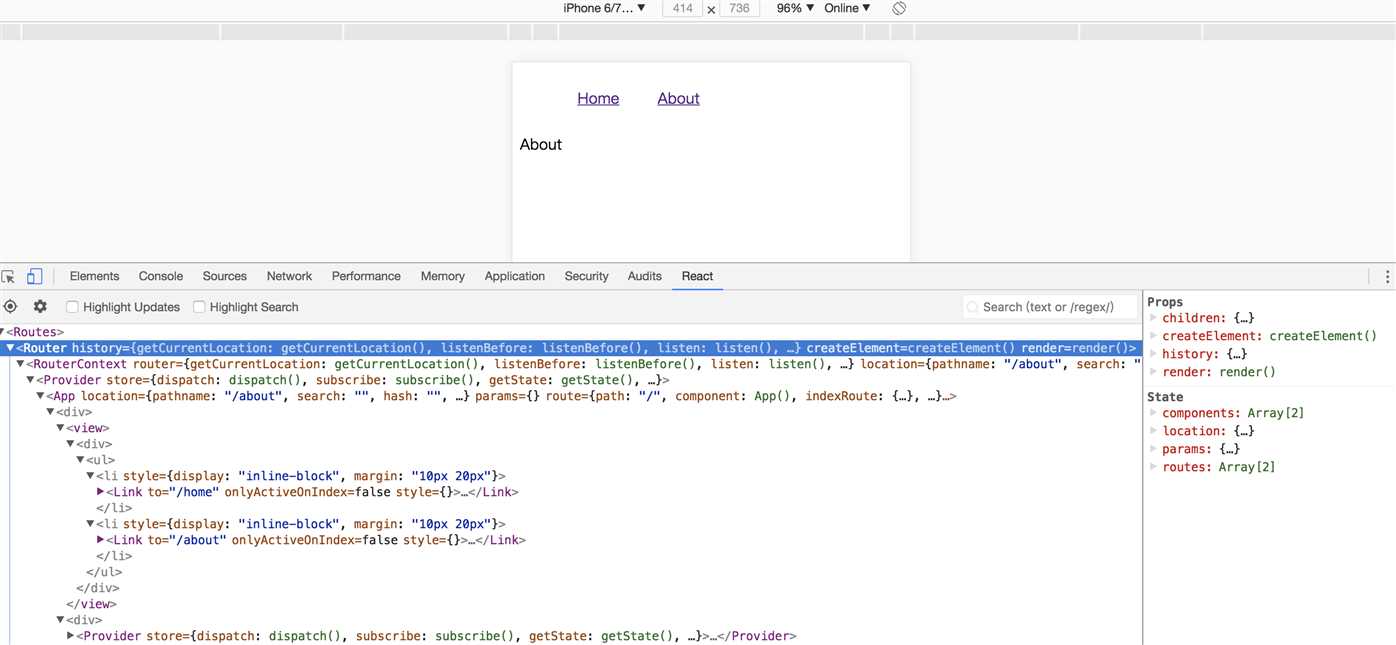The height and width of the screenshot is (645, 1396).
Task: Open the iPhone 6/7 device dropdown
Action: pos(604,8)
